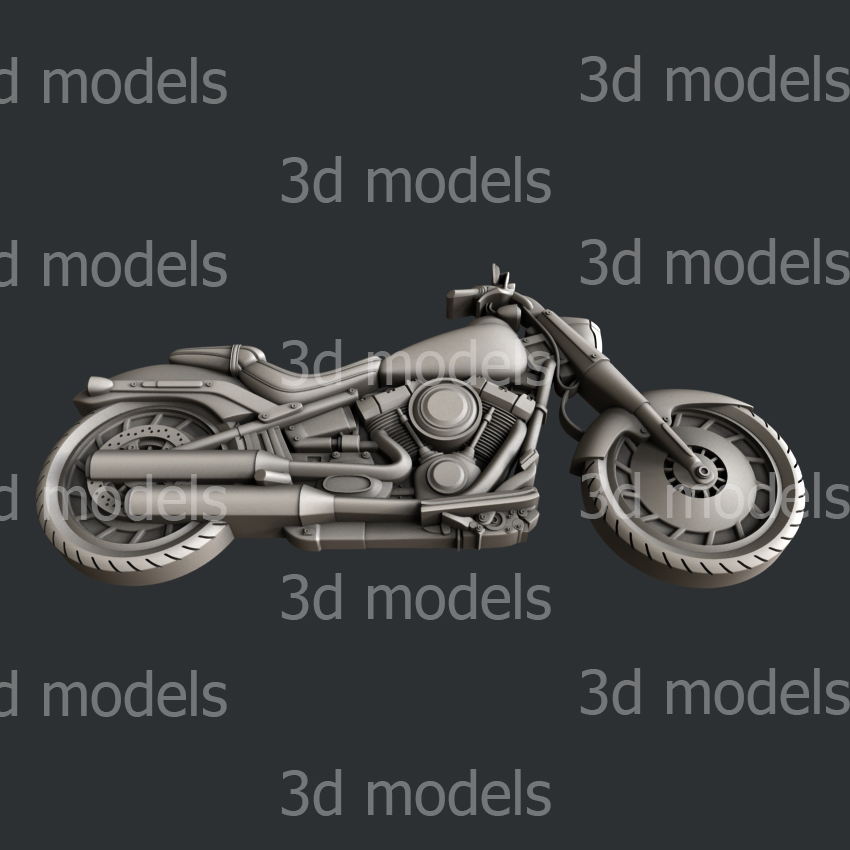
Task: Click the rear fender tail light
Action: 100,384
